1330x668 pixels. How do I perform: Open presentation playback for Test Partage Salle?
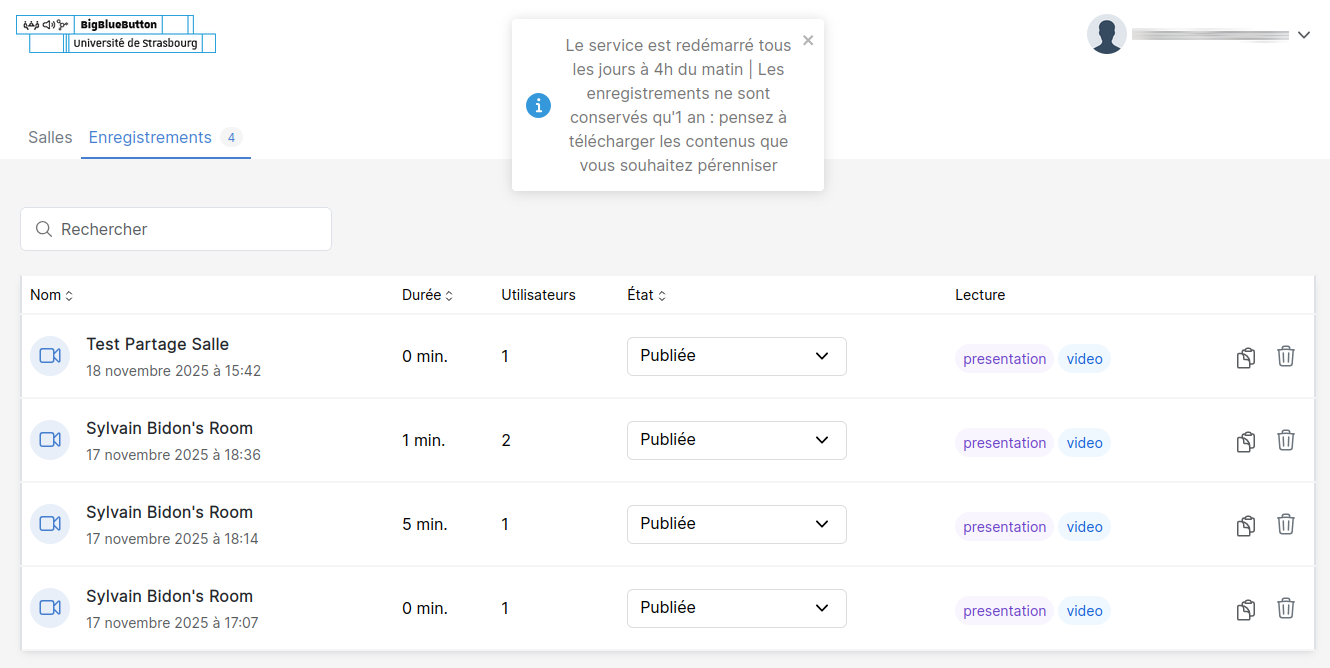[1004, 359]
